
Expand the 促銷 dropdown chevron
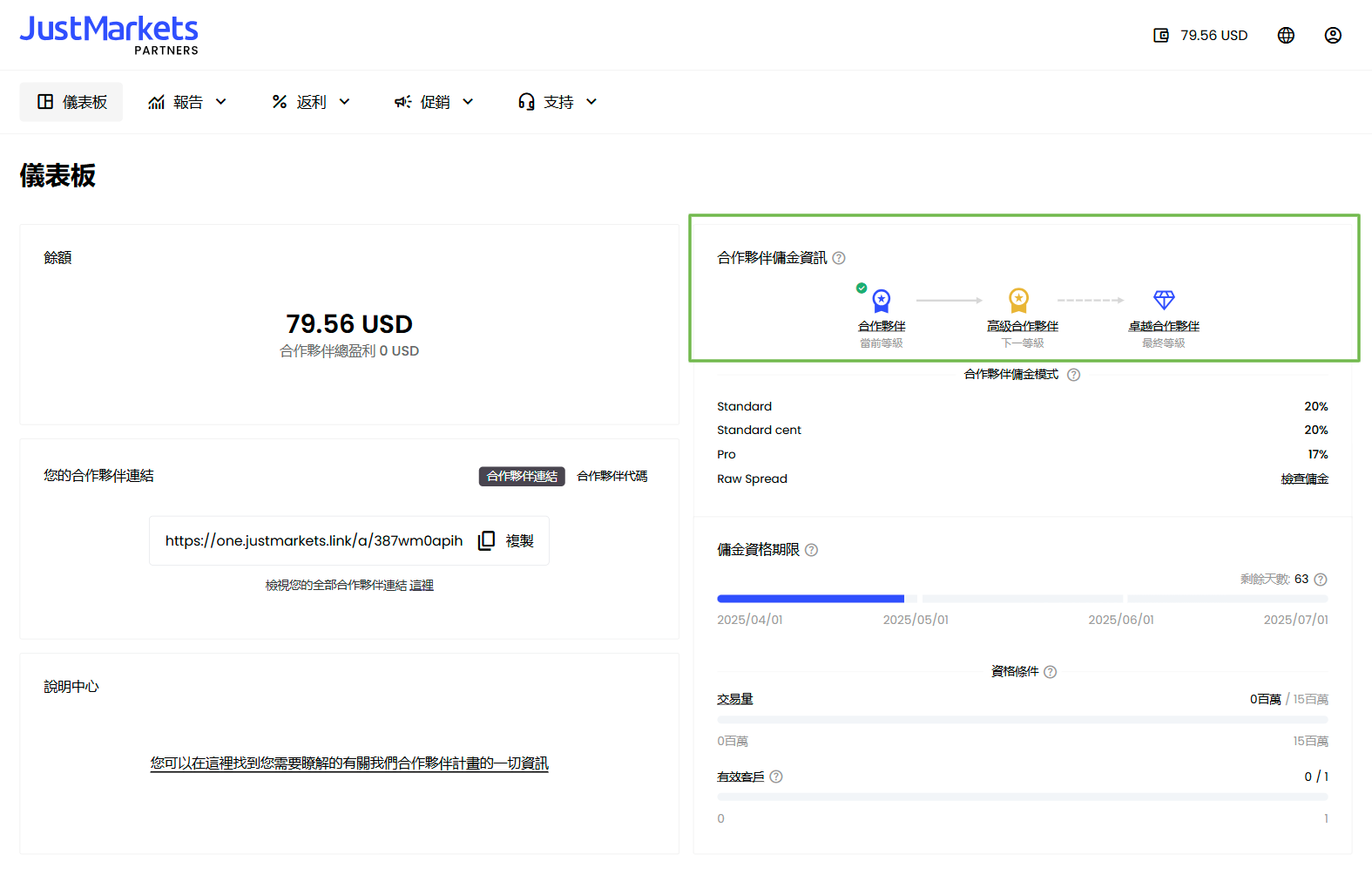tap(468, 102)
